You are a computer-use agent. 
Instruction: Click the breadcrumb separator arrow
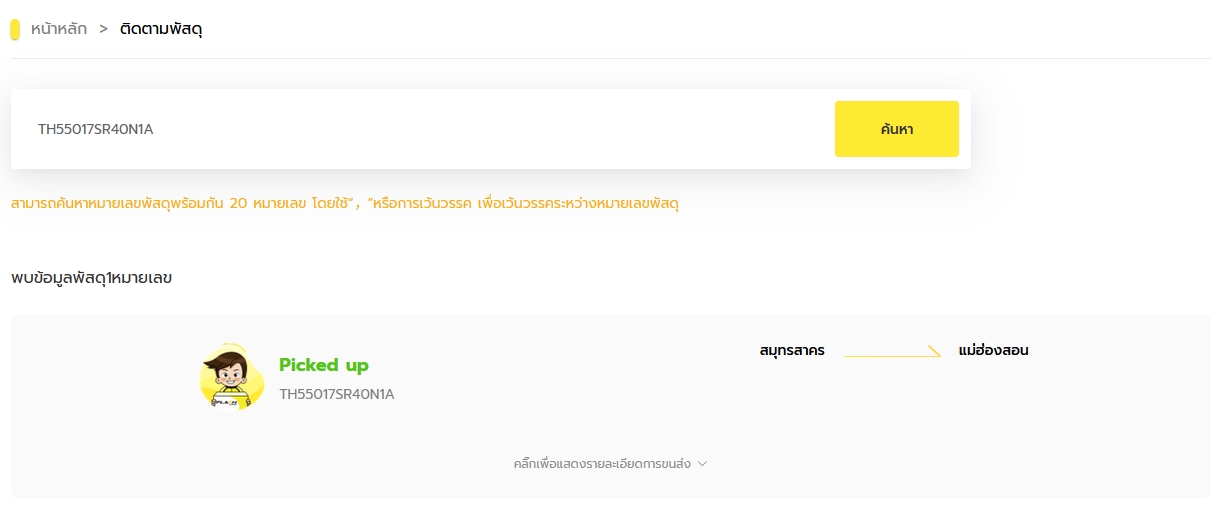pyautogui.click(x=103, y=29)
